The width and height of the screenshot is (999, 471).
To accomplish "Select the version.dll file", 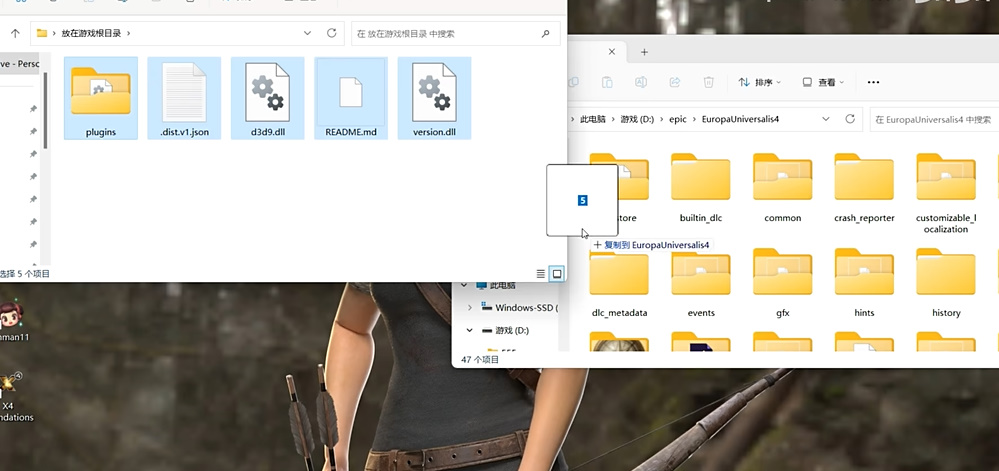I will tap(435, 98).
